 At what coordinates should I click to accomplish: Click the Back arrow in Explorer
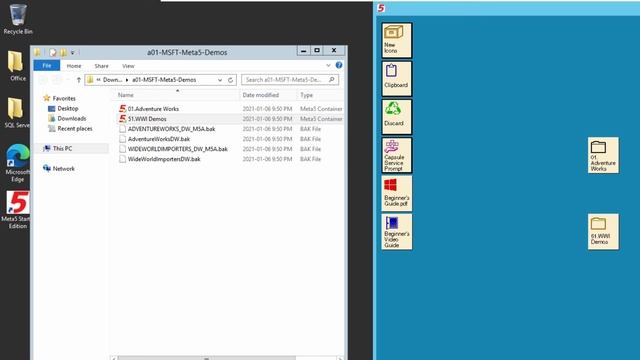coord(43,80)
